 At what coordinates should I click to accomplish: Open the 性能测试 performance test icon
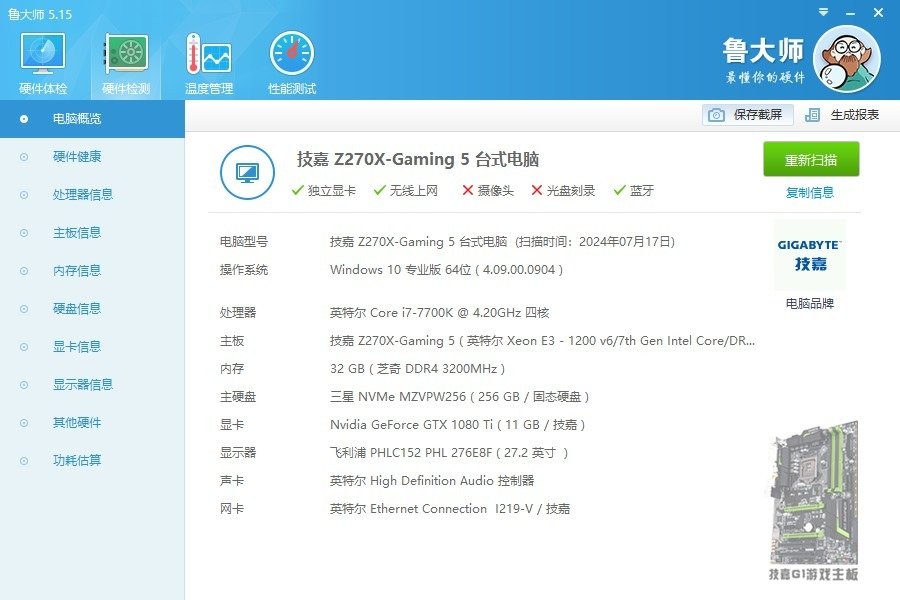pyautogui.click(x=292, y=63)
